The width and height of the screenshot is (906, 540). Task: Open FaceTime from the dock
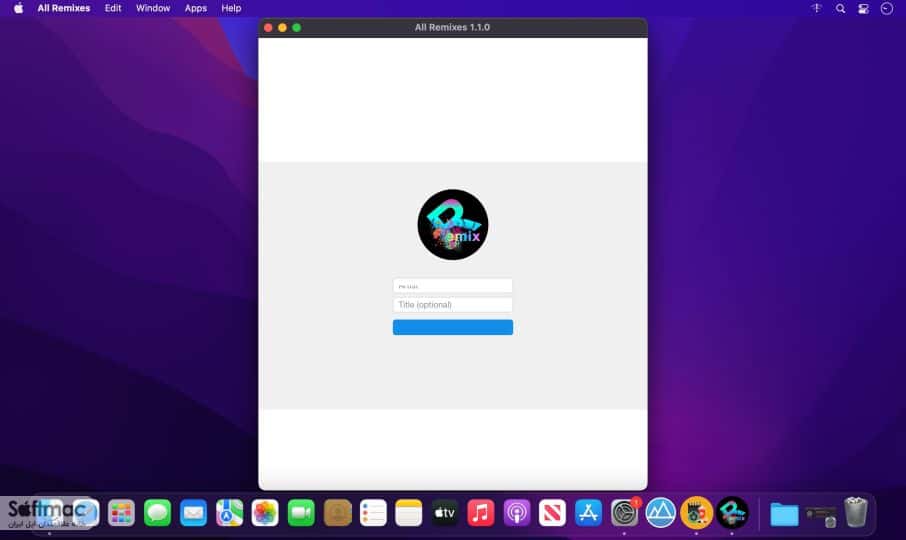(301, 513)
